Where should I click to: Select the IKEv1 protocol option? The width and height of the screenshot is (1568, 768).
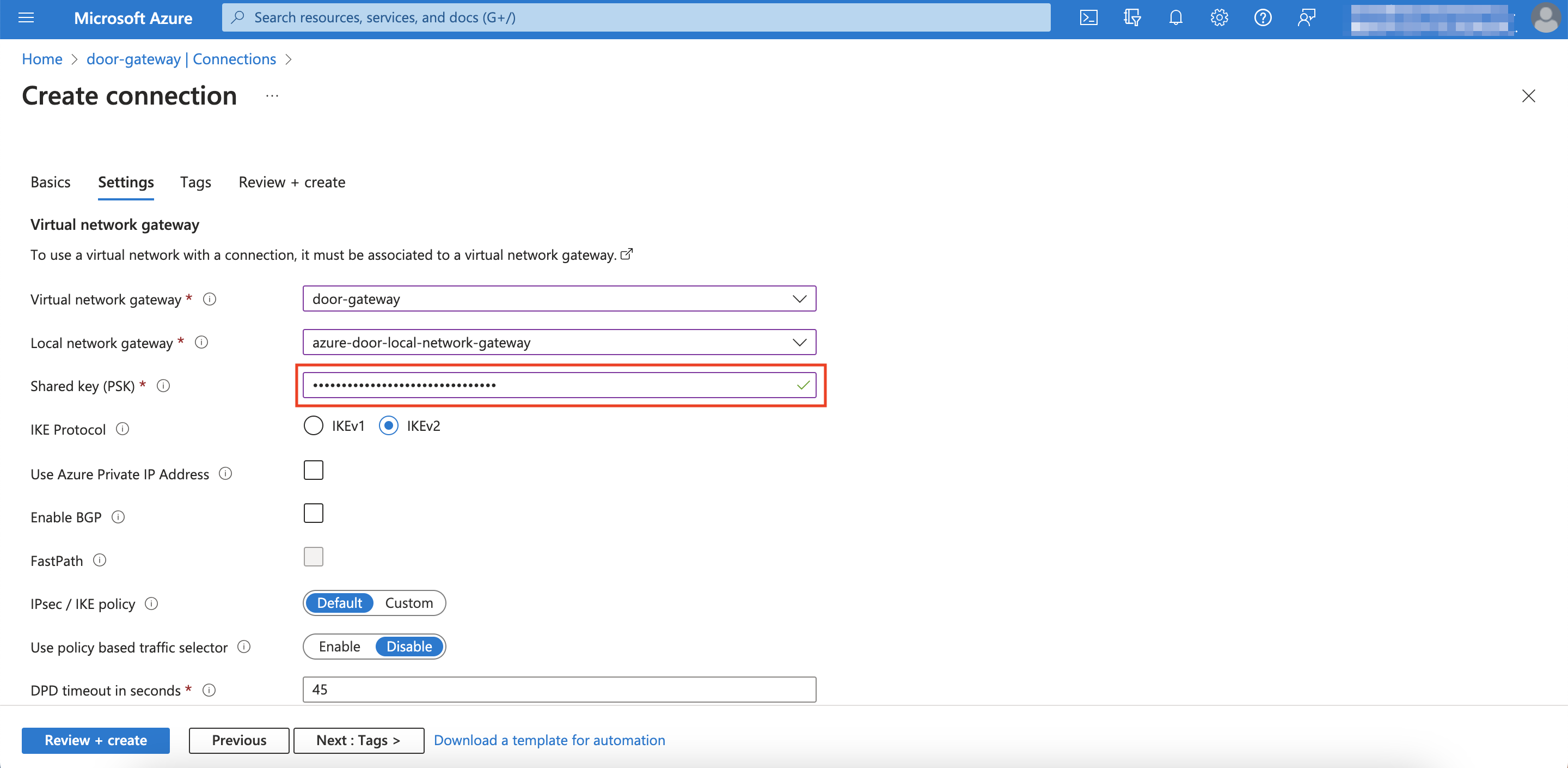click(313, 426)
